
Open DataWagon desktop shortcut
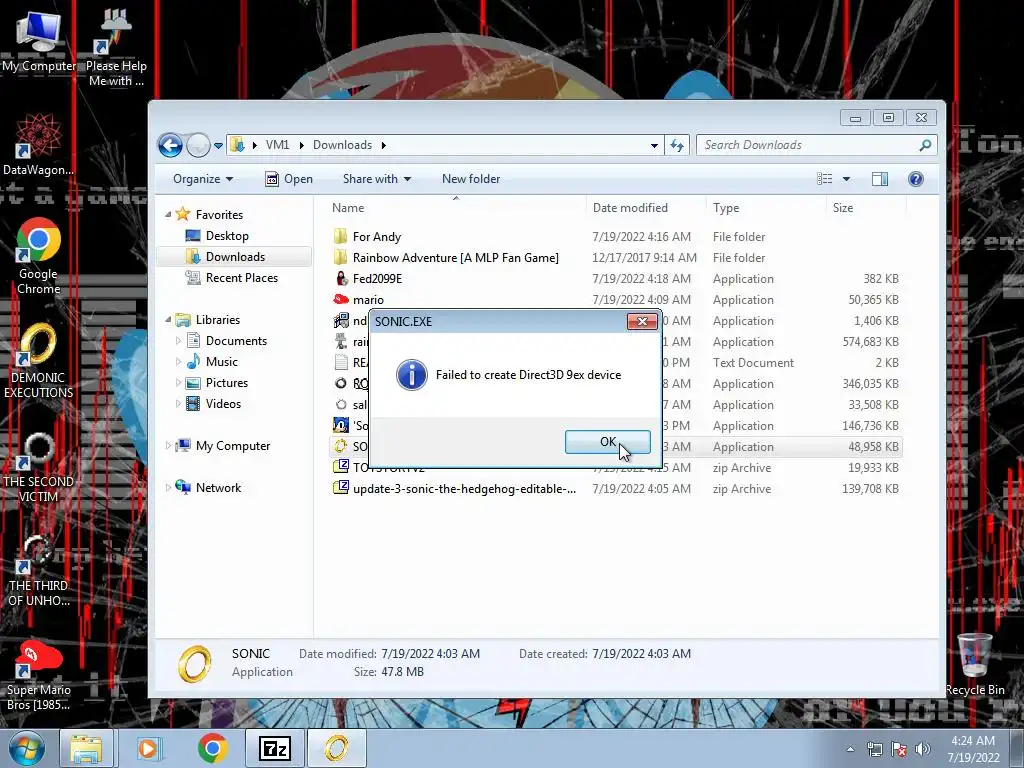point(38,144)
